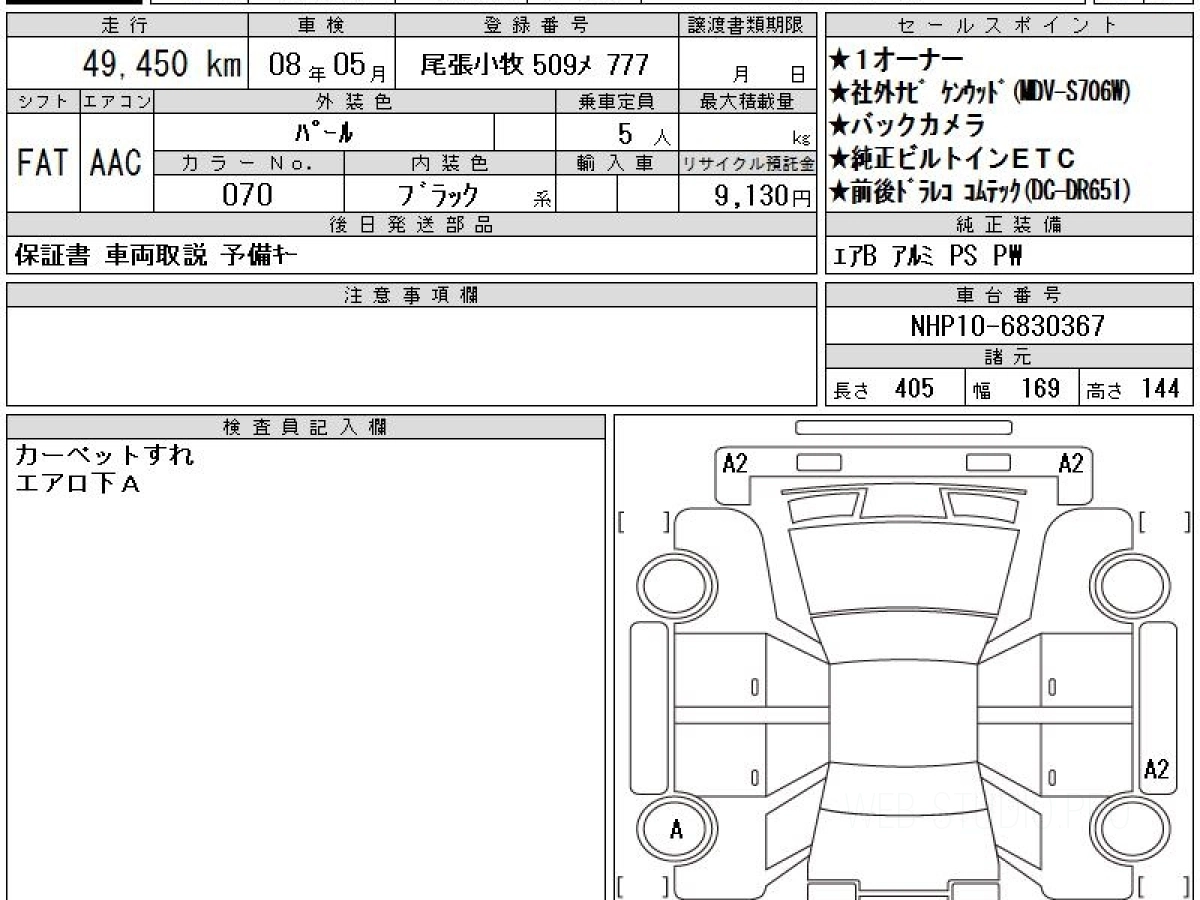Select the パール exterior color value
This screenshot has width=1200, height=900.
[325, 133]
